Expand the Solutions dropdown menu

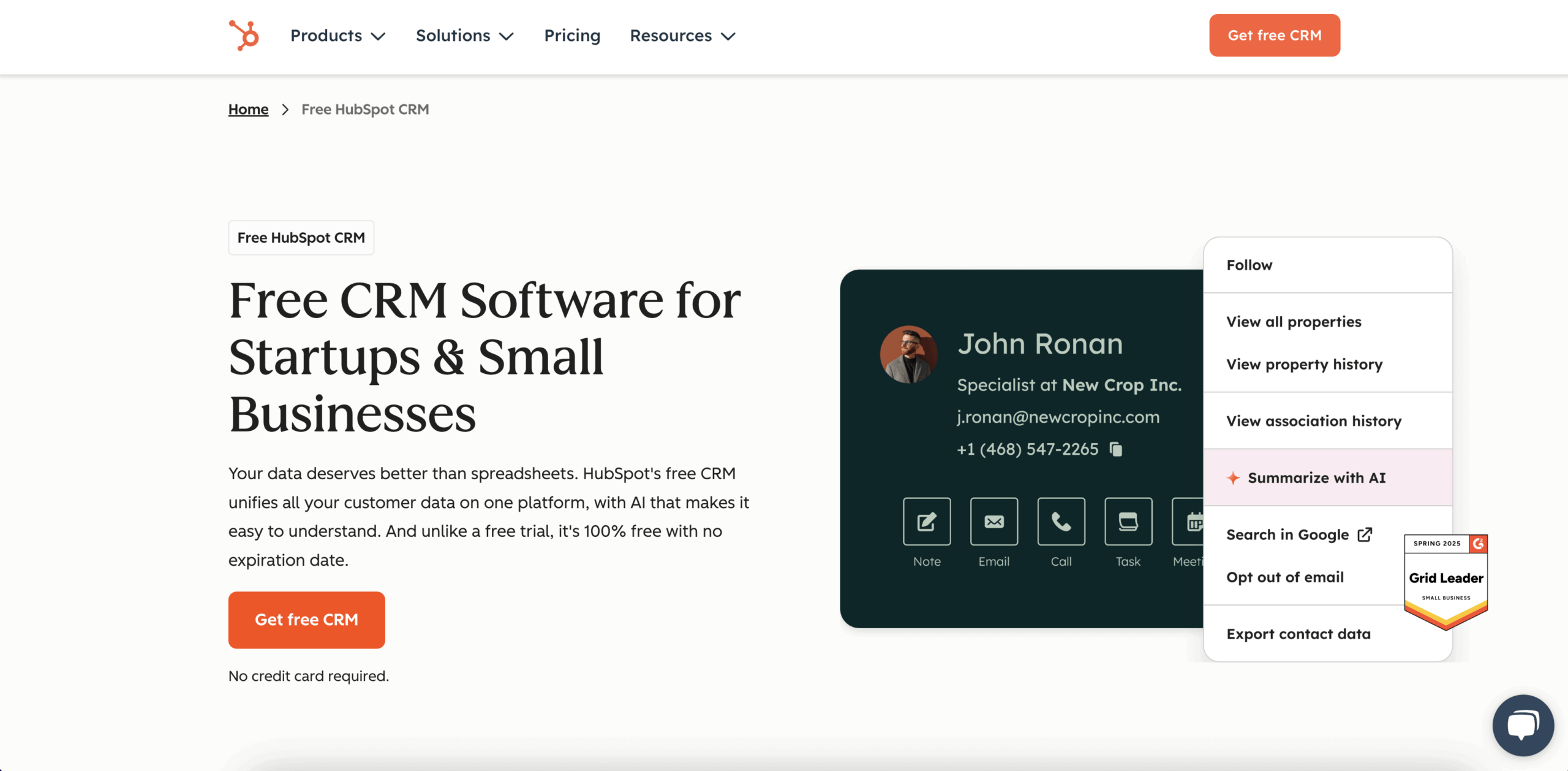(464, 36)
